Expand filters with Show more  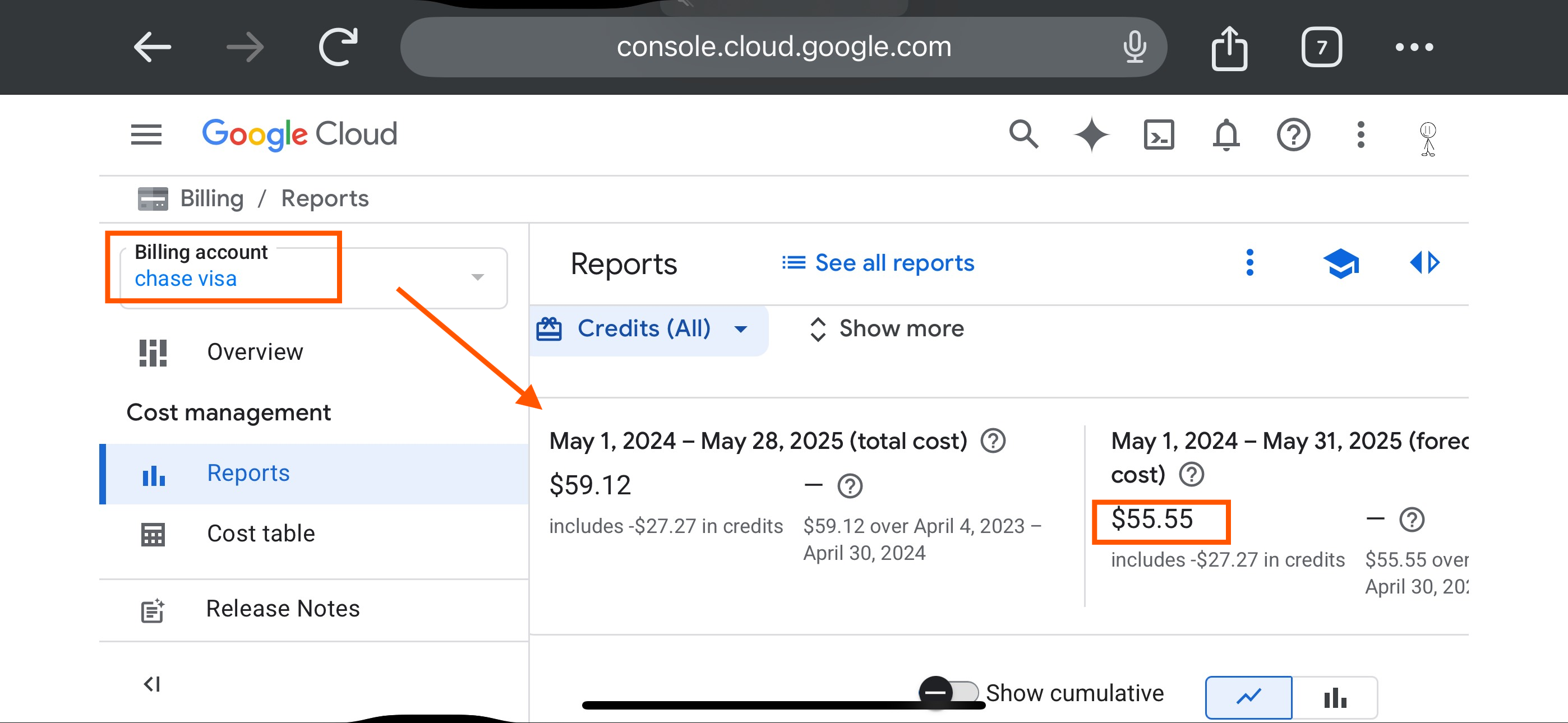coord(886,329)
